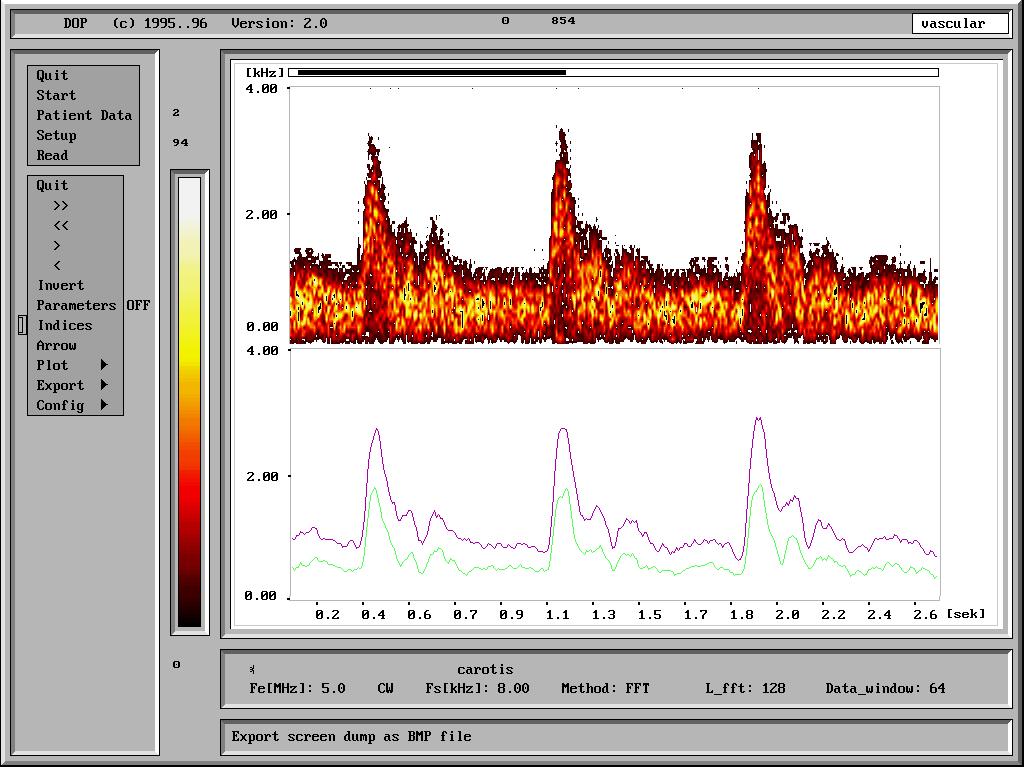
Task: Click the Plot menu label
Action: coord(52,365)
